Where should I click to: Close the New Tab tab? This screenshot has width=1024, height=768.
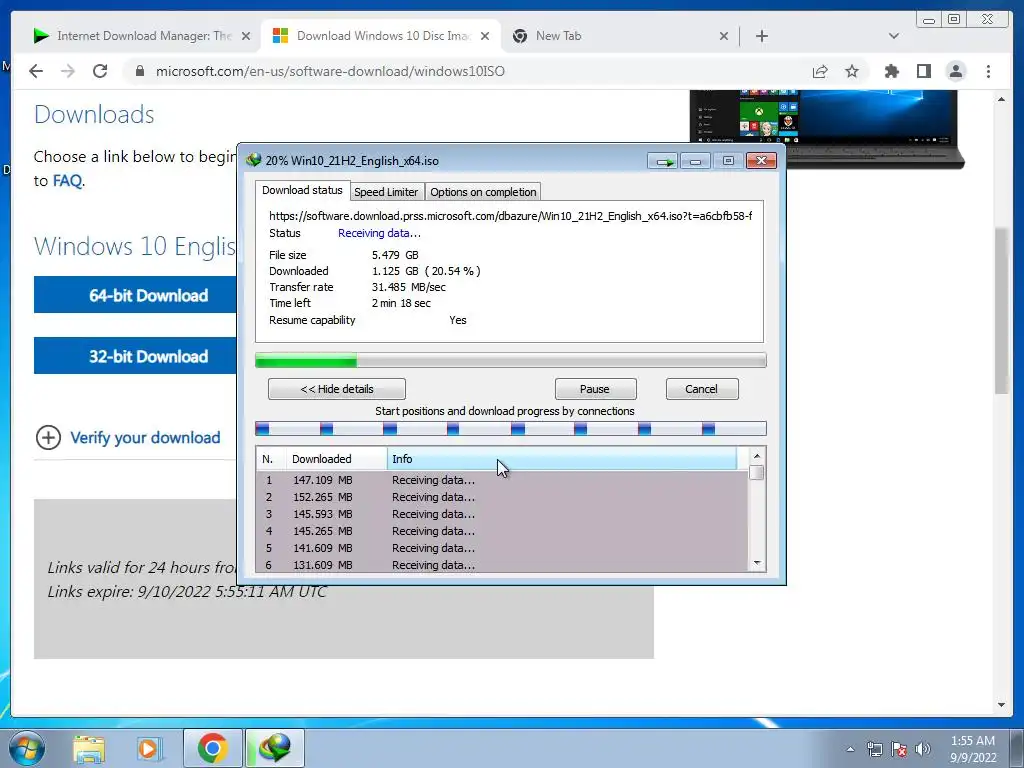(724, 36)
